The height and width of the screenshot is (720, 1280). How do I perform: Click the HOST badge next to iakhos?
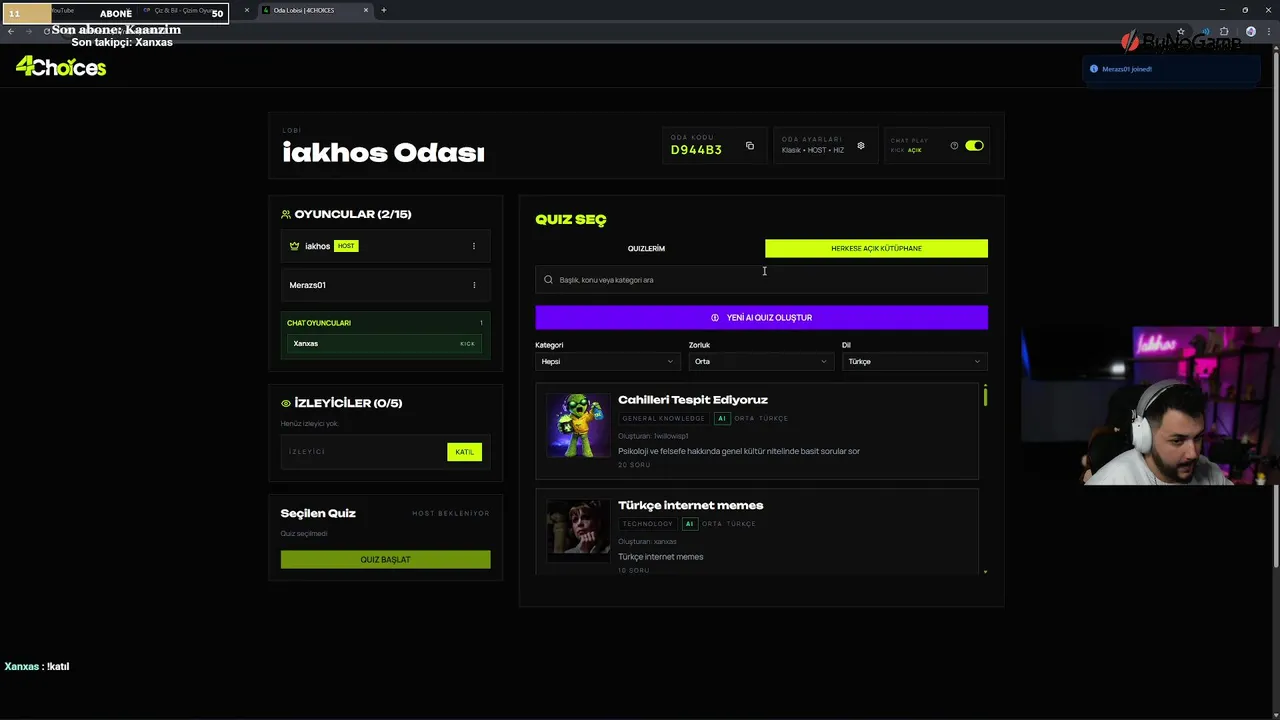[346, 246]
